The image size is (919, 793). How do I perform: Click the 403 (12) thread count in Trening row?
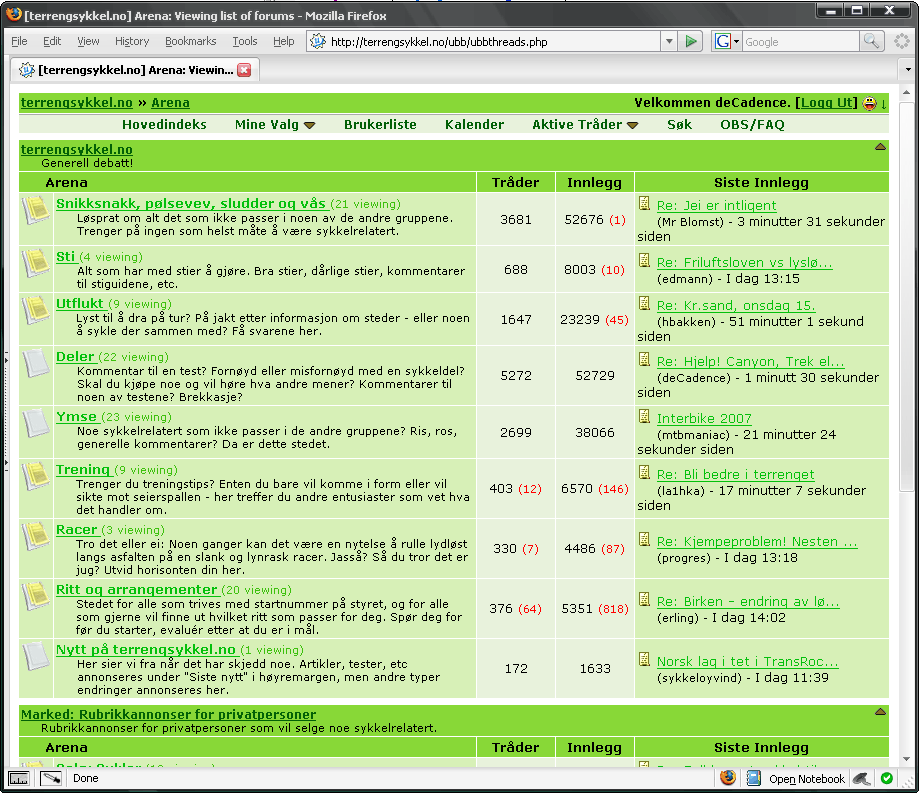coord(516,489)
